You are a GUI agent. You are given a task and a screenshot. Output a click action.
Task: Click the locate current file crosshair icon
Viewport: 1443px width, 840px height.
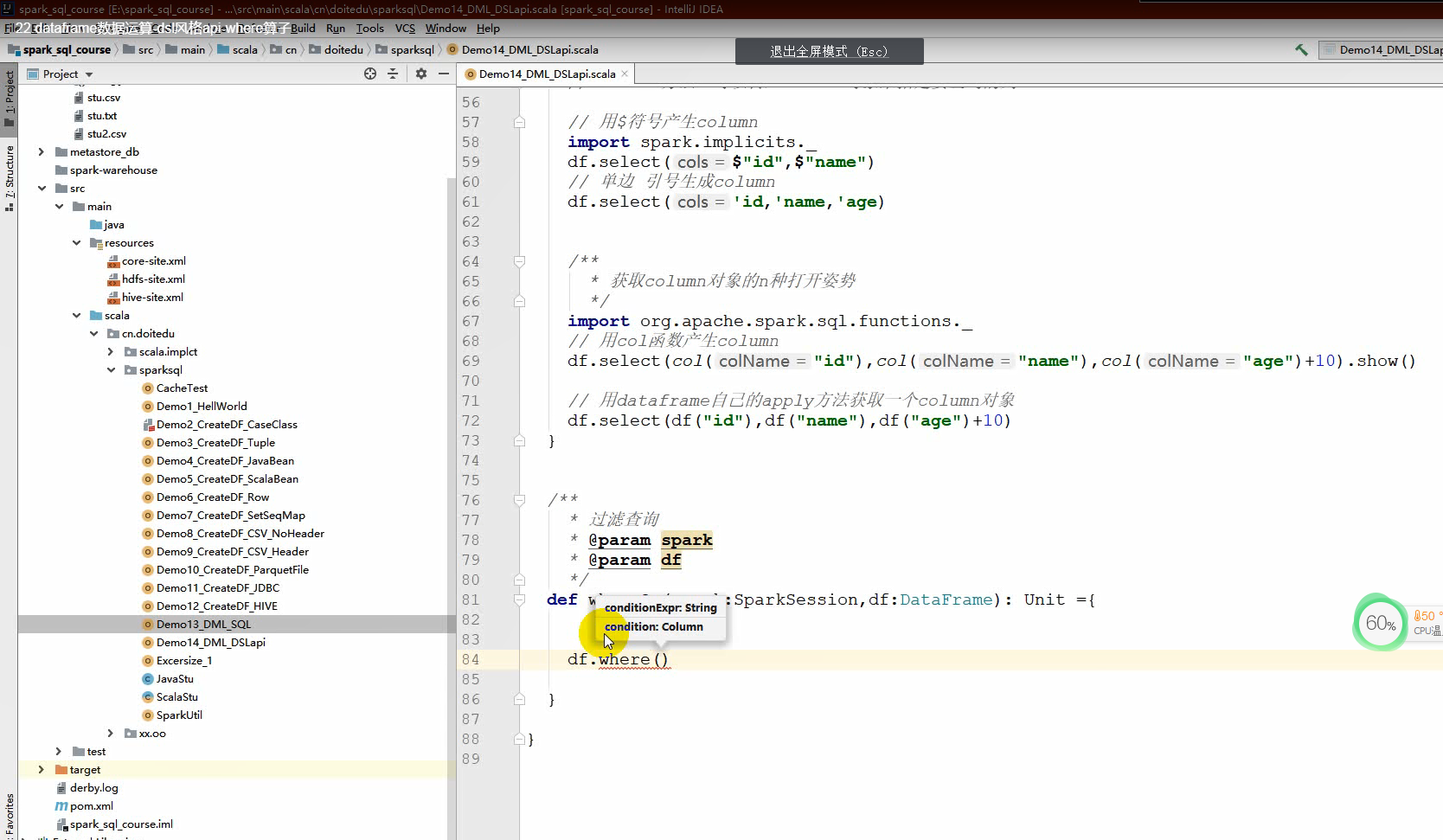[x=370, y=74]
